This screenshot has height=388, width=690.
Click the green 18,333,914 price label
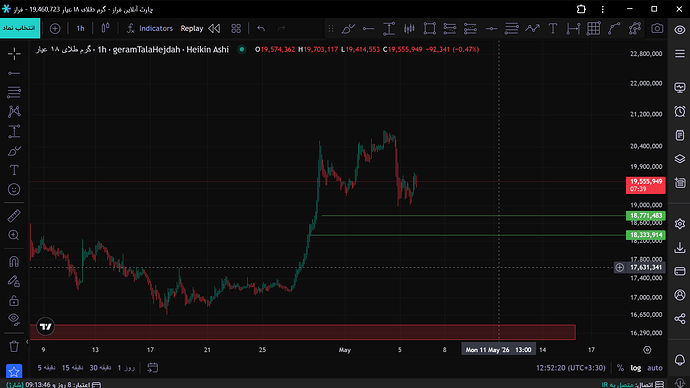(646, 235)
